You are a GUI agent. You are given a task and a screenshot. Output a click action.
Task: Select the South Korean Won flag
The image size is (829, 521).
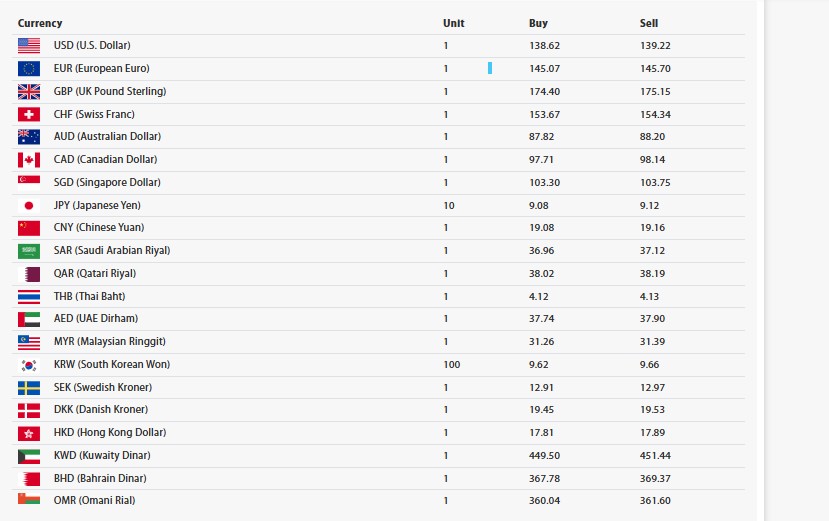pos(29,365)
